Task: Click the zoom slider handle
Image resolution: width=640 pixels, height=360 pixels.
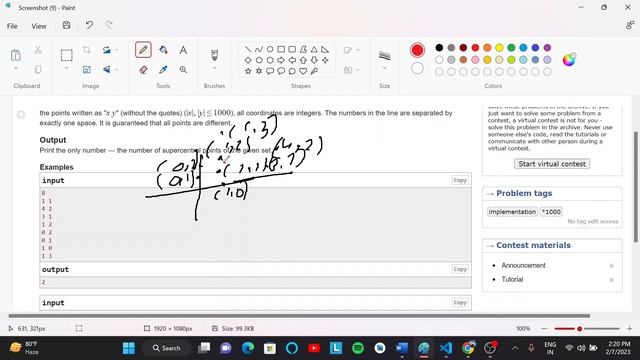Action: 579,329
